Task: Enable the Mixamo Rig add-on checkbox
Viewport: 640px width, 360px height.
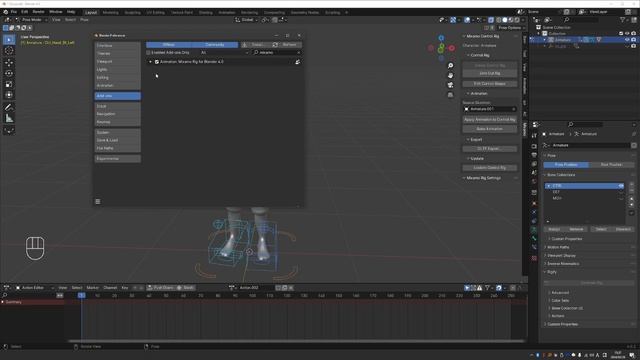Action: [157, 62]
